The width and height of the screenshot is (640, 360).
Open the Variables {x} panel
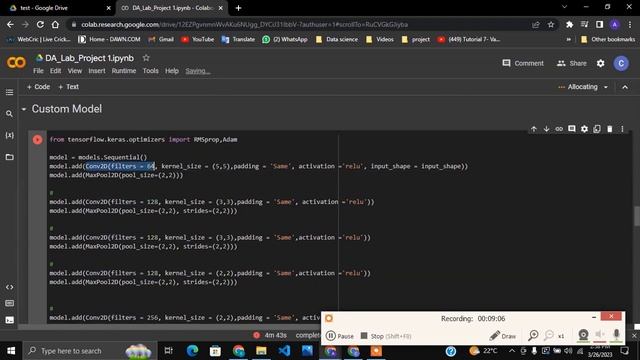pos(9,135)
